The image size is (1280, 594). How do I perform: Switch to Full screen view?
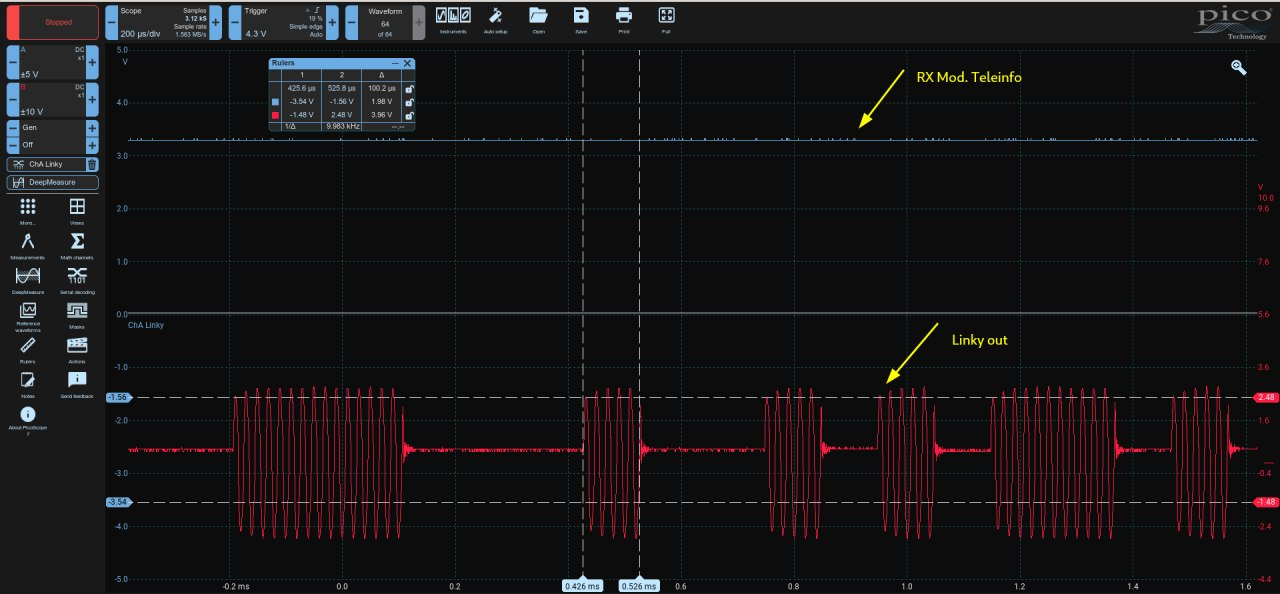(666, 19)
